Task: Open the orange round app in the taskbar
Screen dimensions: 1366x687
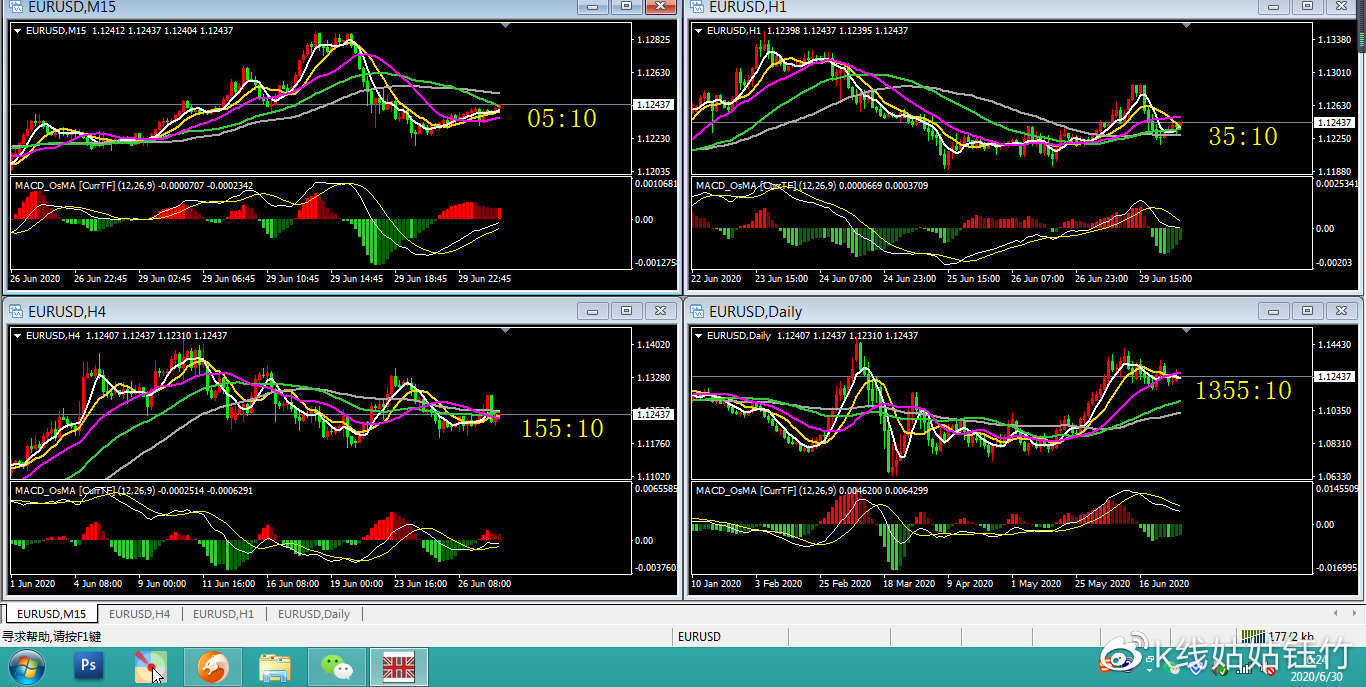Action: 213,666
